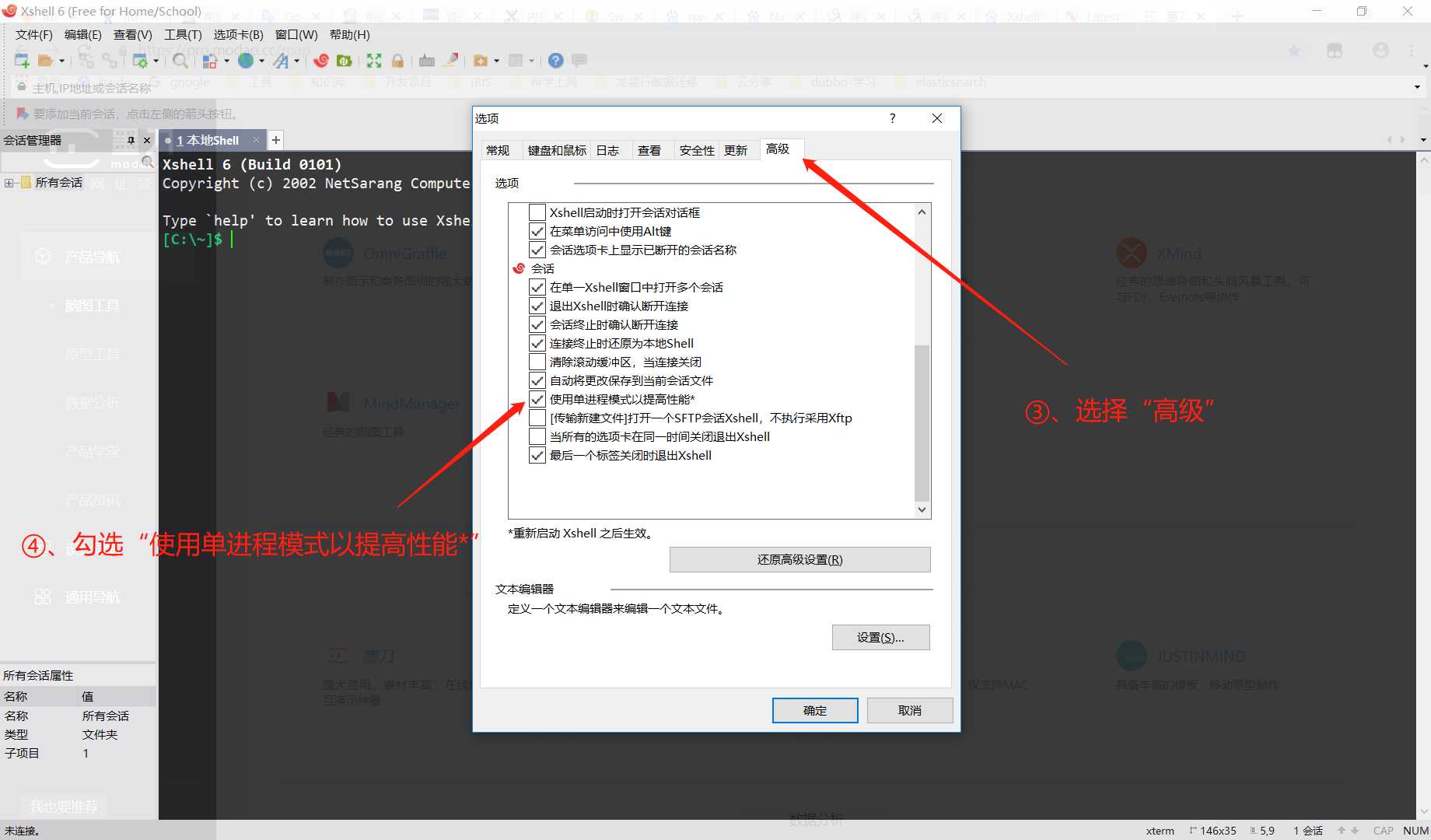Click the Reconnect toolbar icon
Screen dimensions: 1431x840
click(x=86, y=61)
